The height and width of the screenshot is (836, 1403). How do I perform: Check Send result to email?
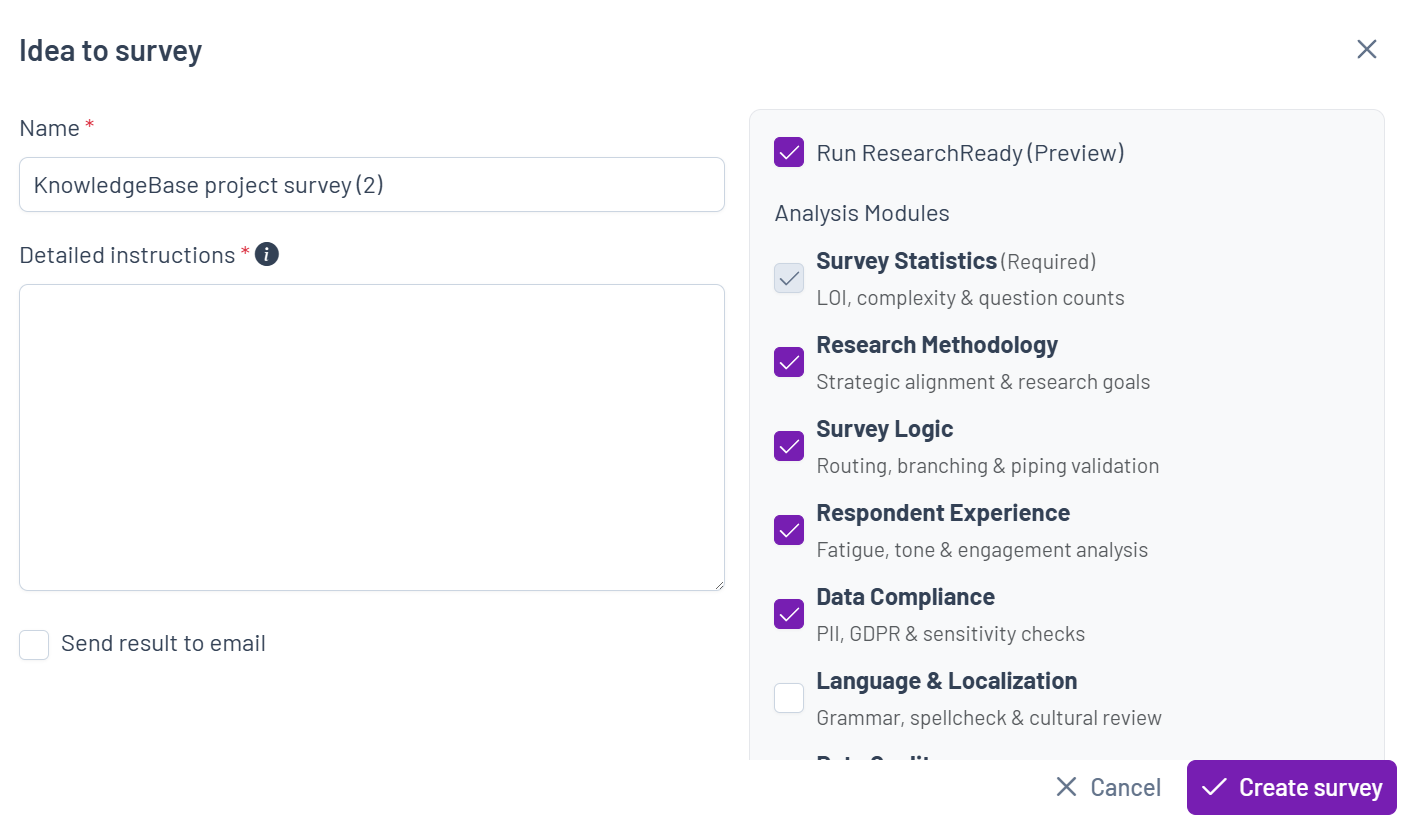(x=34, y=645)
